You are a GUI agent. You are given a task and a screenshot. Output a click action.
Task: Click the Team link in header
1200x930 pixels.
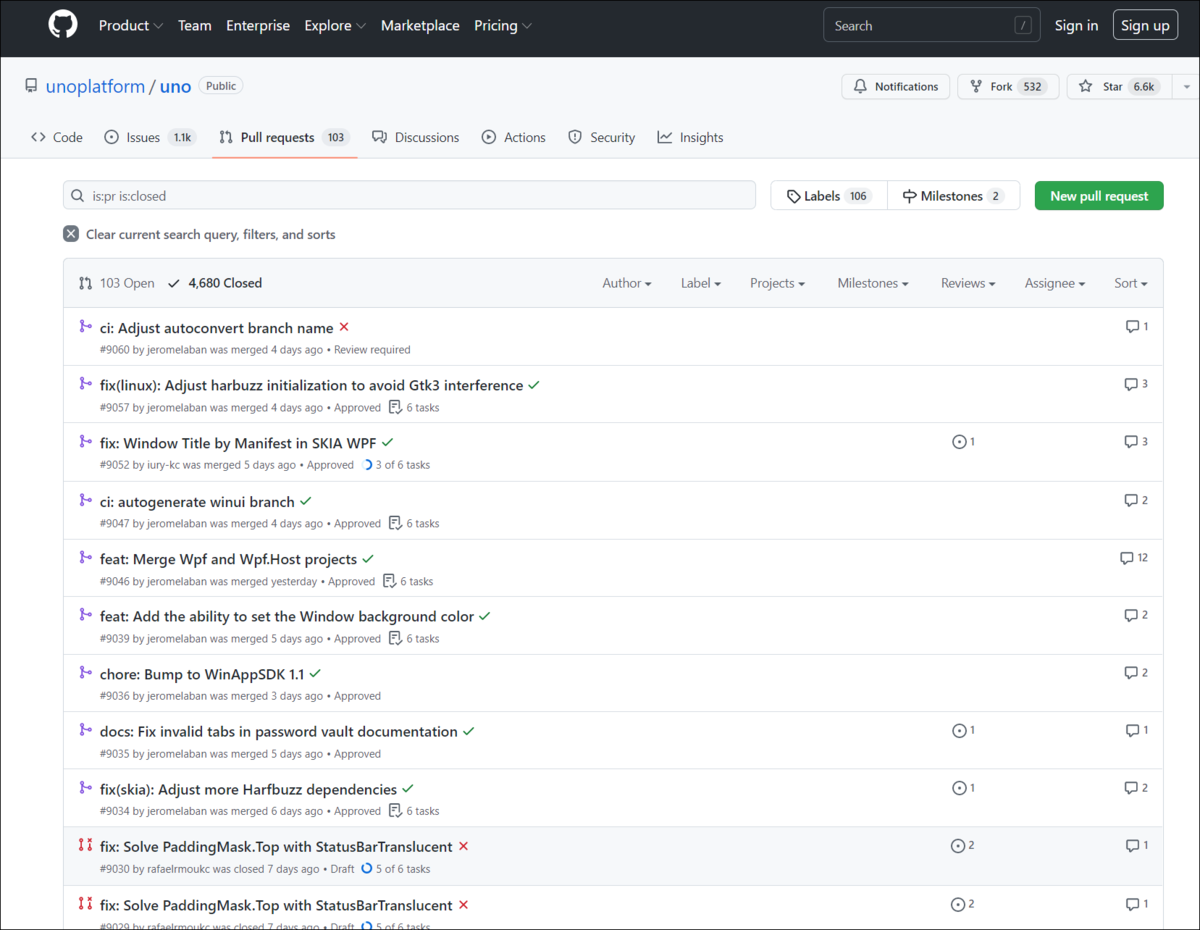point(194,26)
